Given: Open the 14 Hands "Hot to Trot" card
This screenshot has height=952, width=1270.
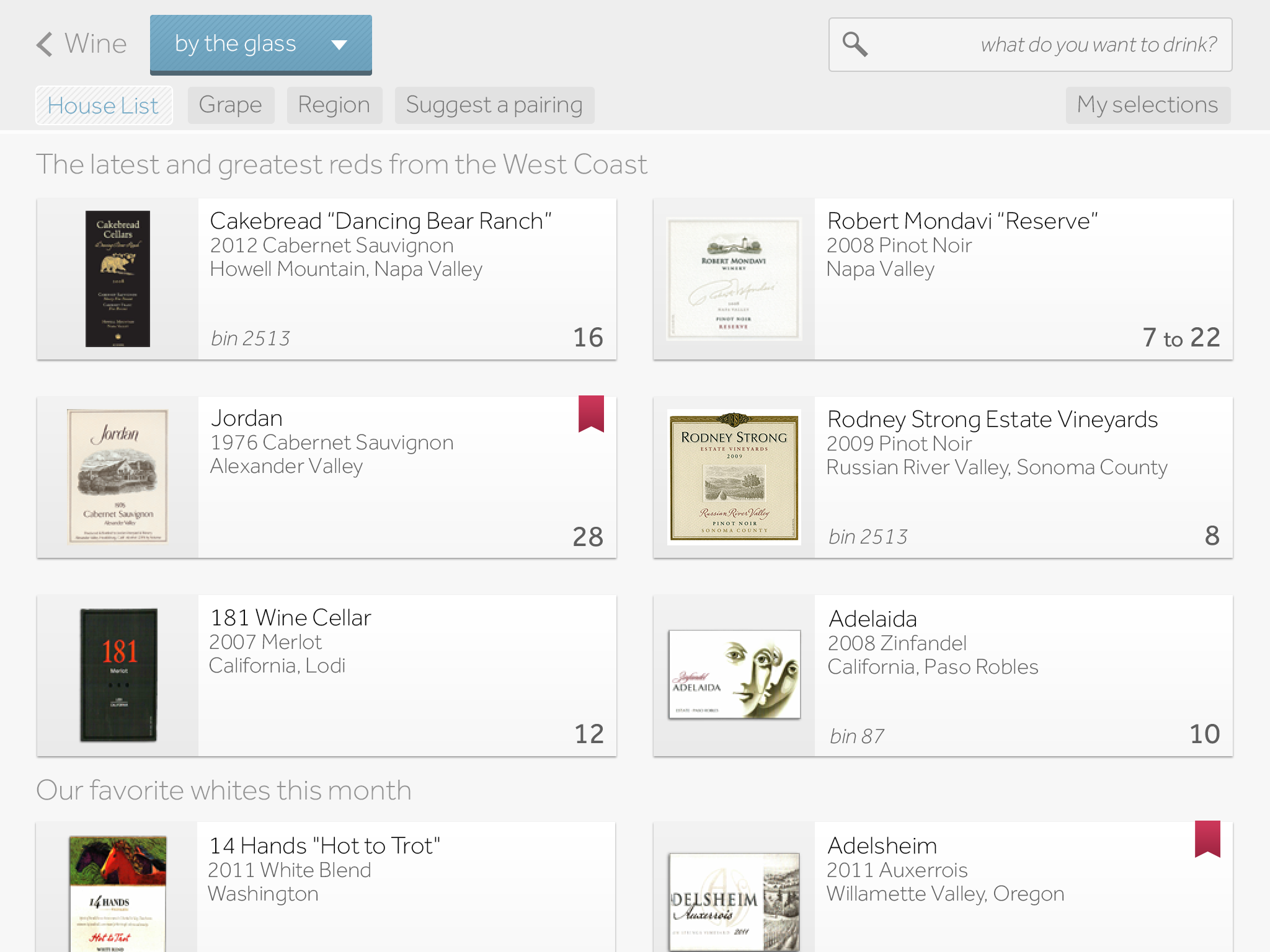Looking at the screenshot, I should (x=403, y=886).
